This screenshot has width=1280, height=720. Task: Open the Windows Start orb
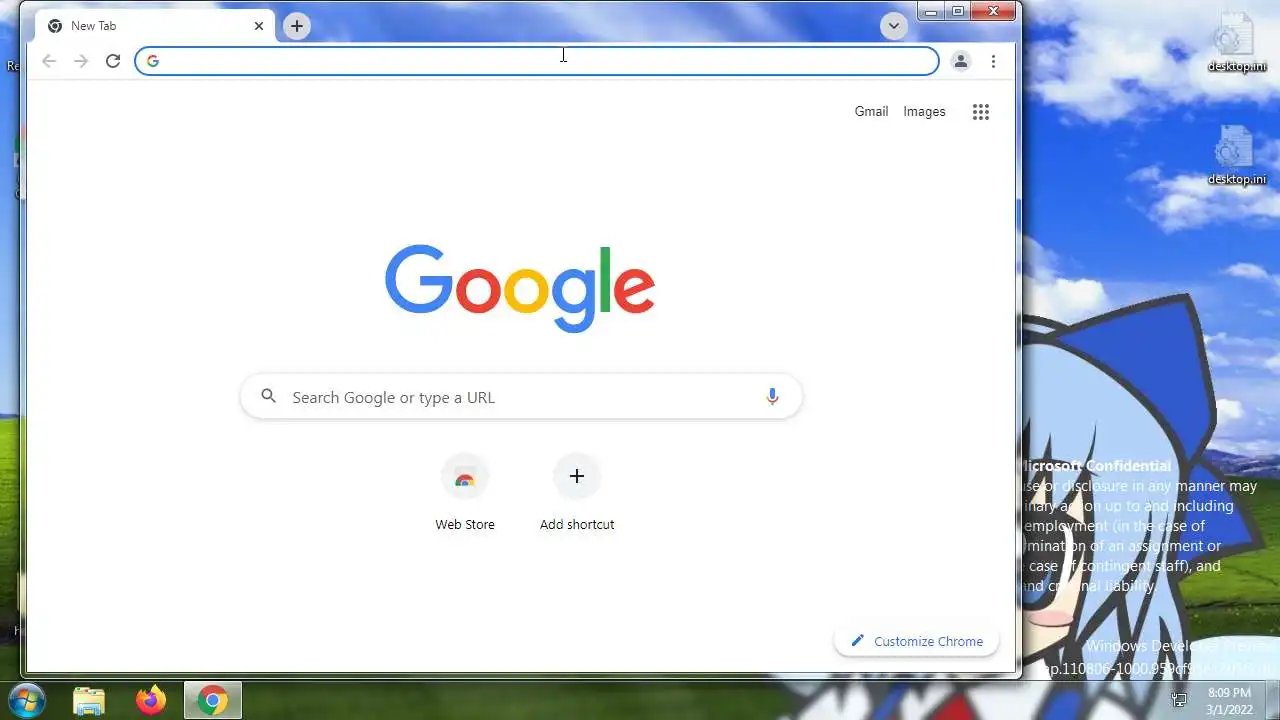(26, 700)
